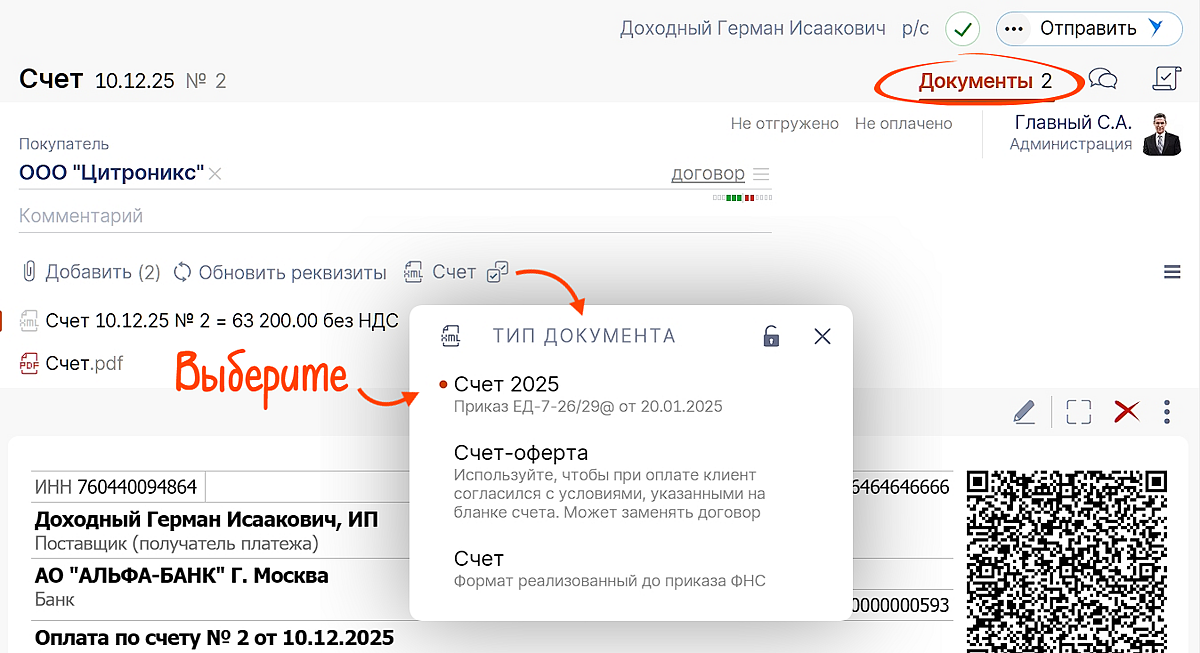Open the договор hamburger menu
The width and height of the screenshot is (1200, 653).
pos(761,174)
